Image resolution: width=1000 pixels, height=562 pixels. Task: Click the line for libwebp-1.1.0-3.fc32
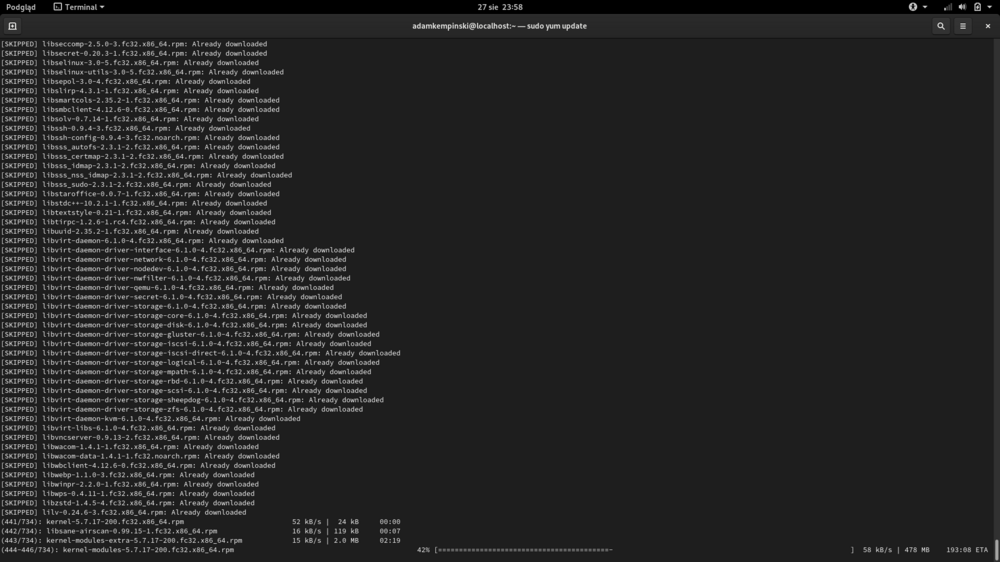[128, 475]
